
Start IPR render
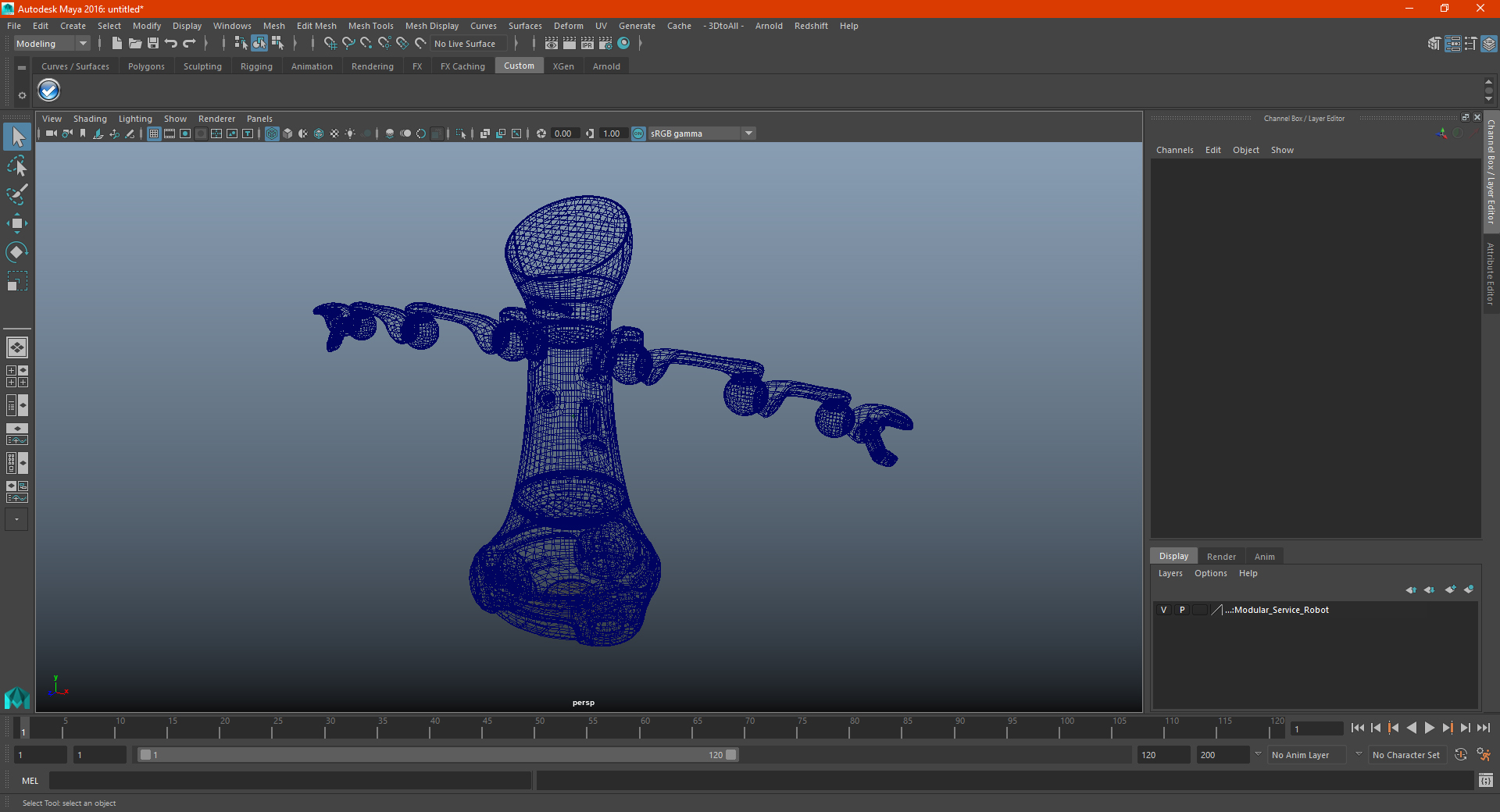pos(587,44)
